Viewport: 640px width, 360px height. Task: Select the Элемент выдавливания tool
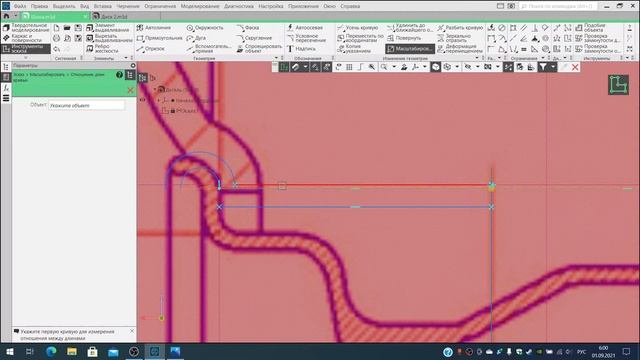107,27
